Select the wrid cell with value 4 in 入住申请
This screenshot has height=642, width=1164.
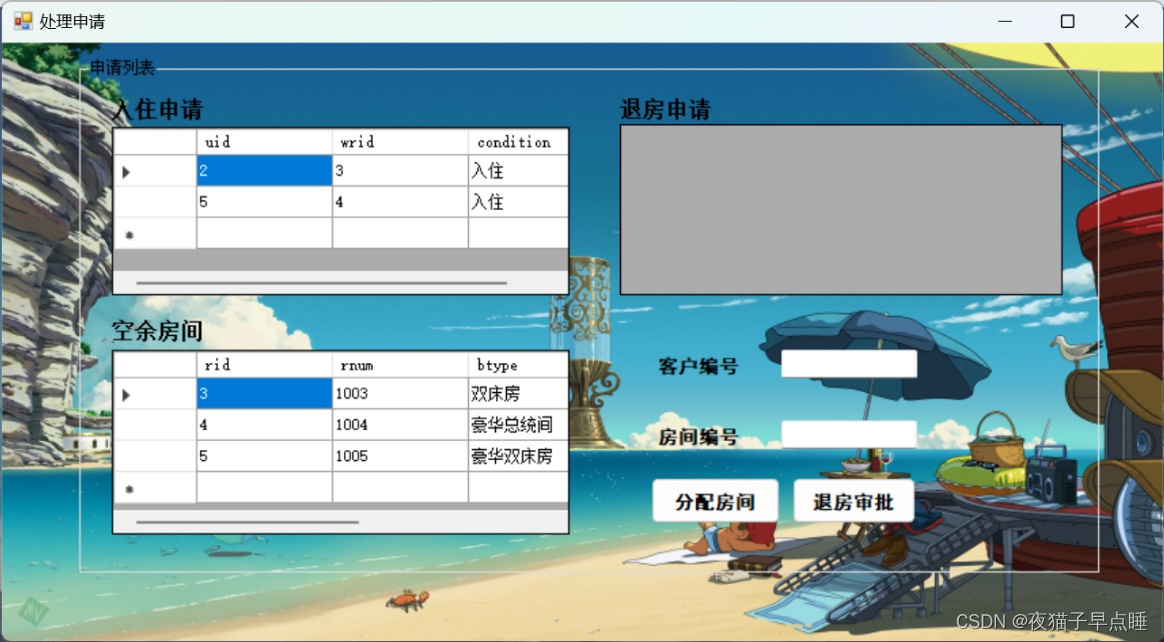[400, 202]
